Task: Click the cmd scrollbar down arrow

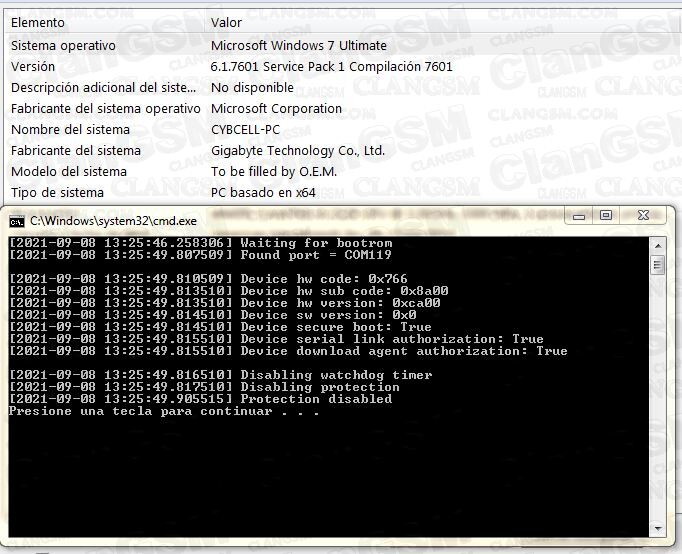Action: (658, 529)
